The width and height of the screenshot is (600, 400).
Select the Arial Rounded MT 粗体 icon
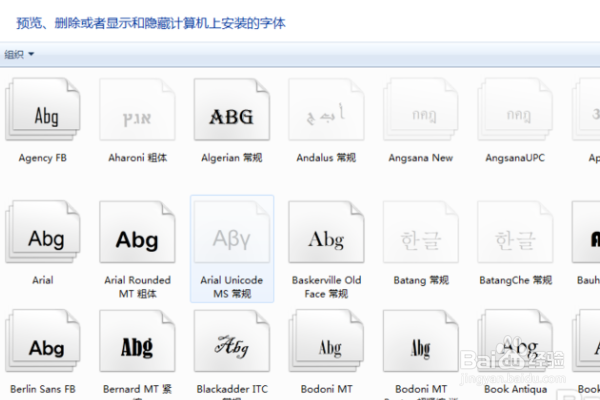tap(137, 232)
